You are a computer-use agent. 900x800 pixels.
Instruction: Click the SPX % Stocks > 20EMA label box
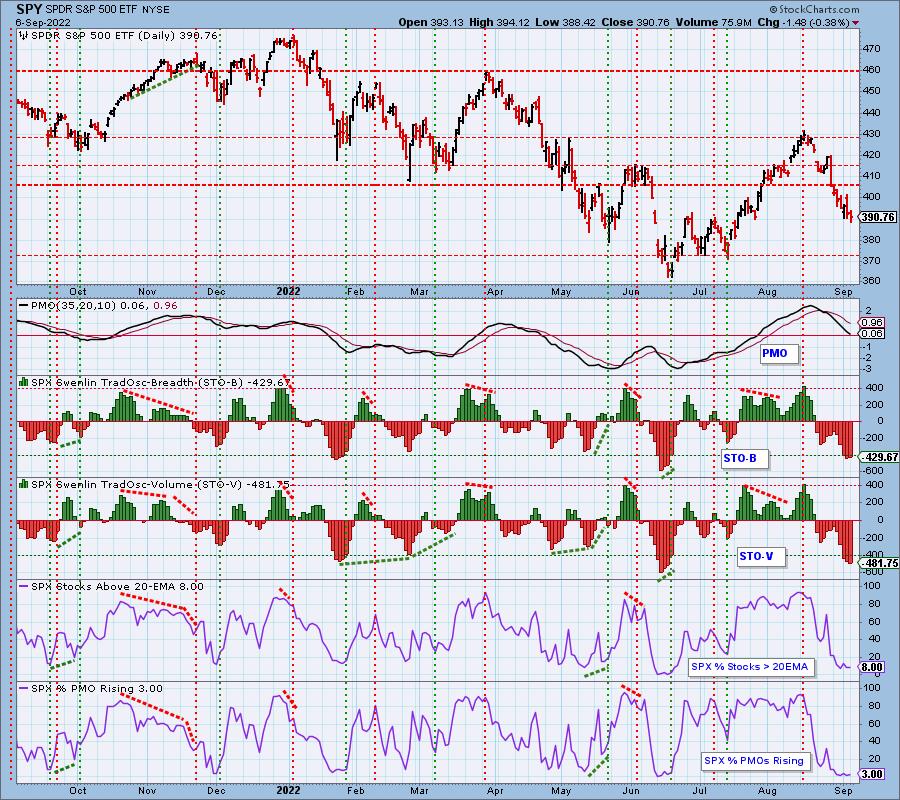[x=751, y=667]
